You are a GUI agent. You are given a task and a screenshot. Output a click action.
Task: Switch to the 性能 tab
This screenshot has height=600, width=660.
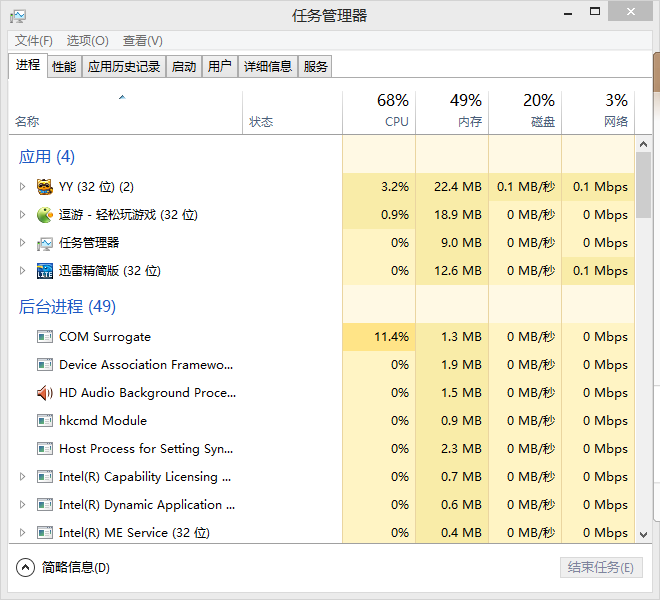[64, 67]
